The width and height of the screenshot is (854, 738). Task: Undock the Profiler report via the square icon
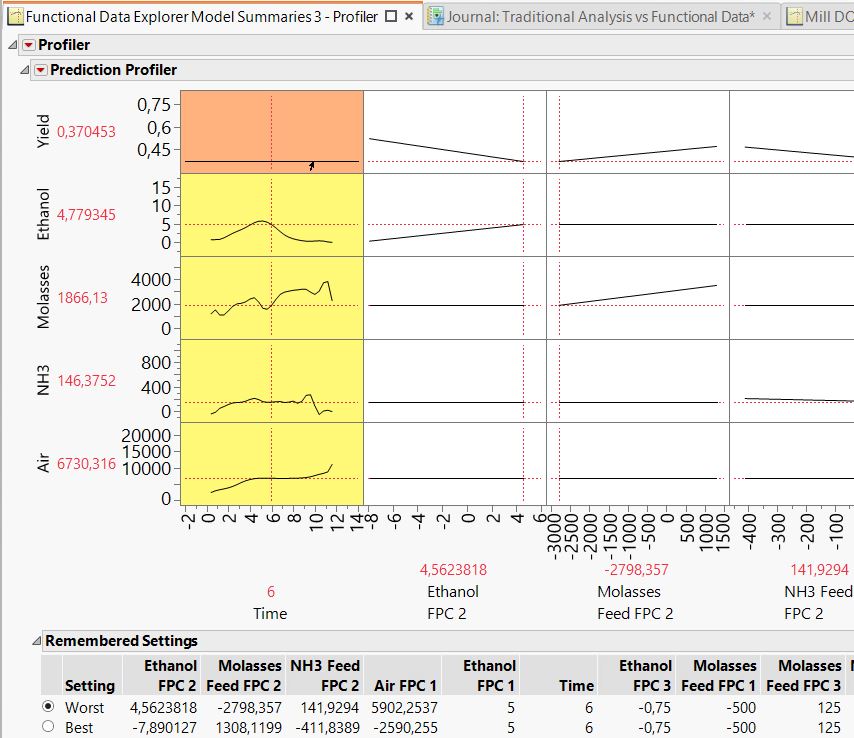click(x=390, y=17)
